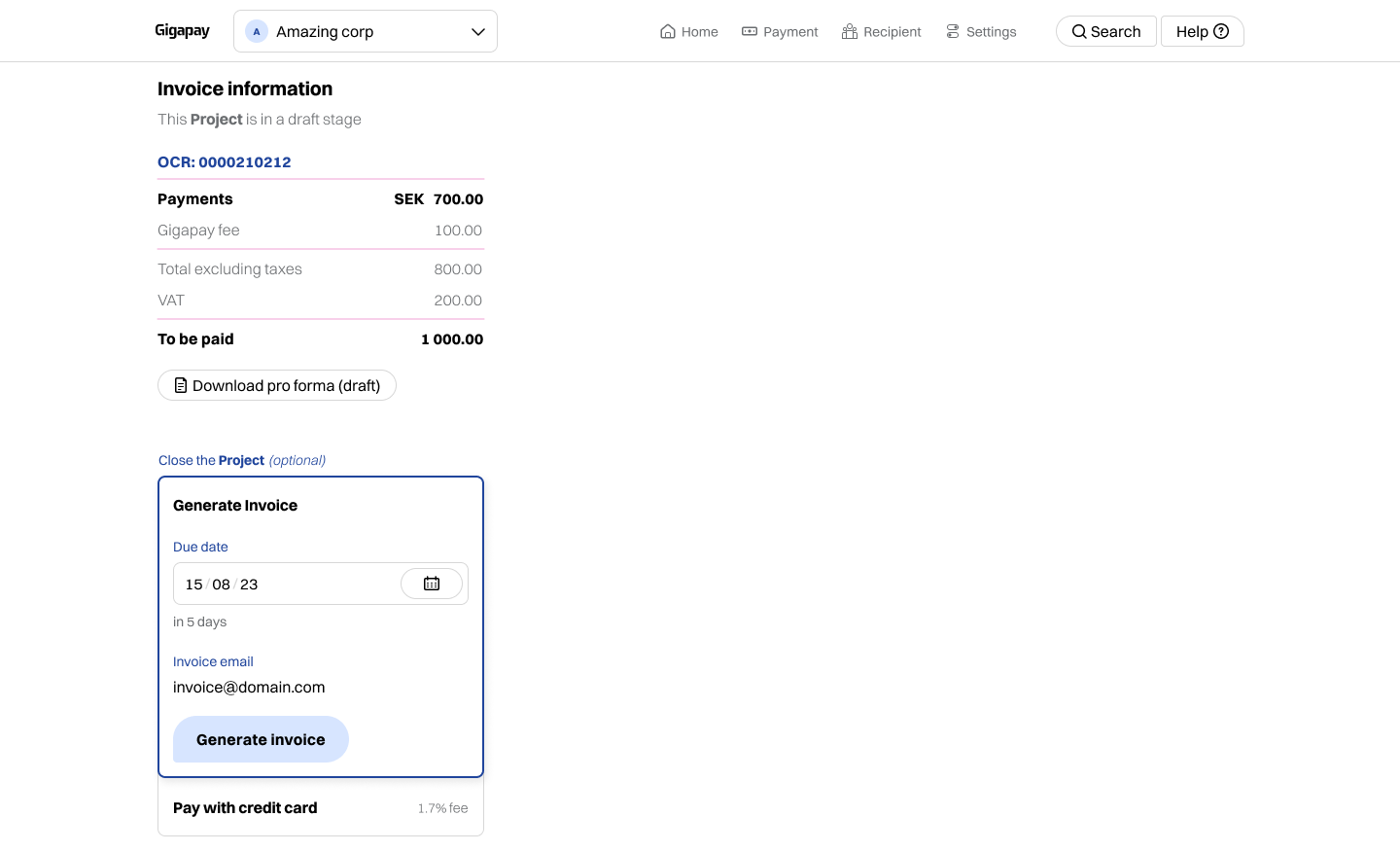
Task: Click the Amazing corp "A" avatar
Action: tap(257, 31)
